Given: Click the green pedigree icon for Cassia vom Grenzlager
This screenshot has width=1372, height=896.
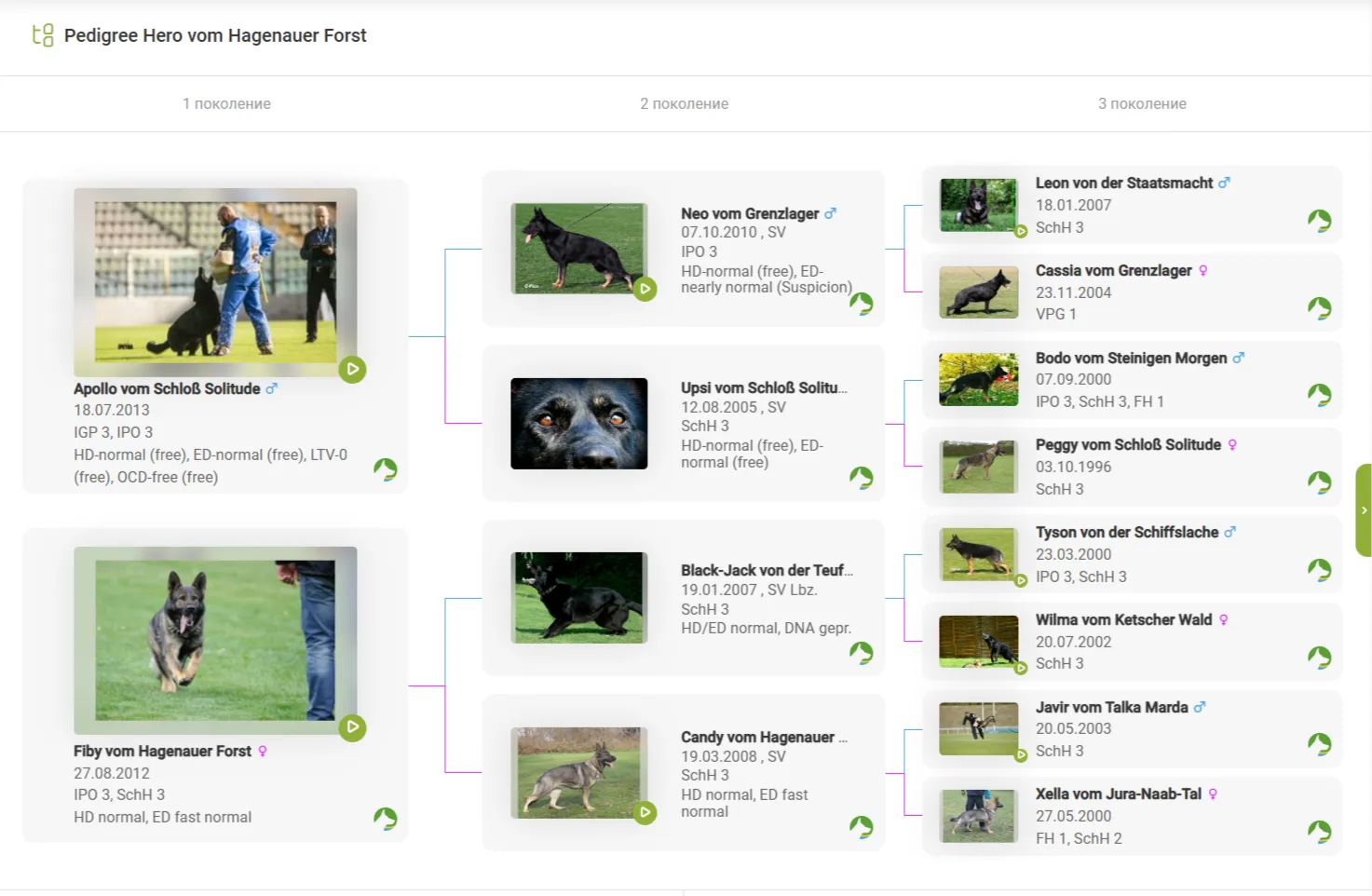Looking at the screenshot, I should [x=1319, y=308].
